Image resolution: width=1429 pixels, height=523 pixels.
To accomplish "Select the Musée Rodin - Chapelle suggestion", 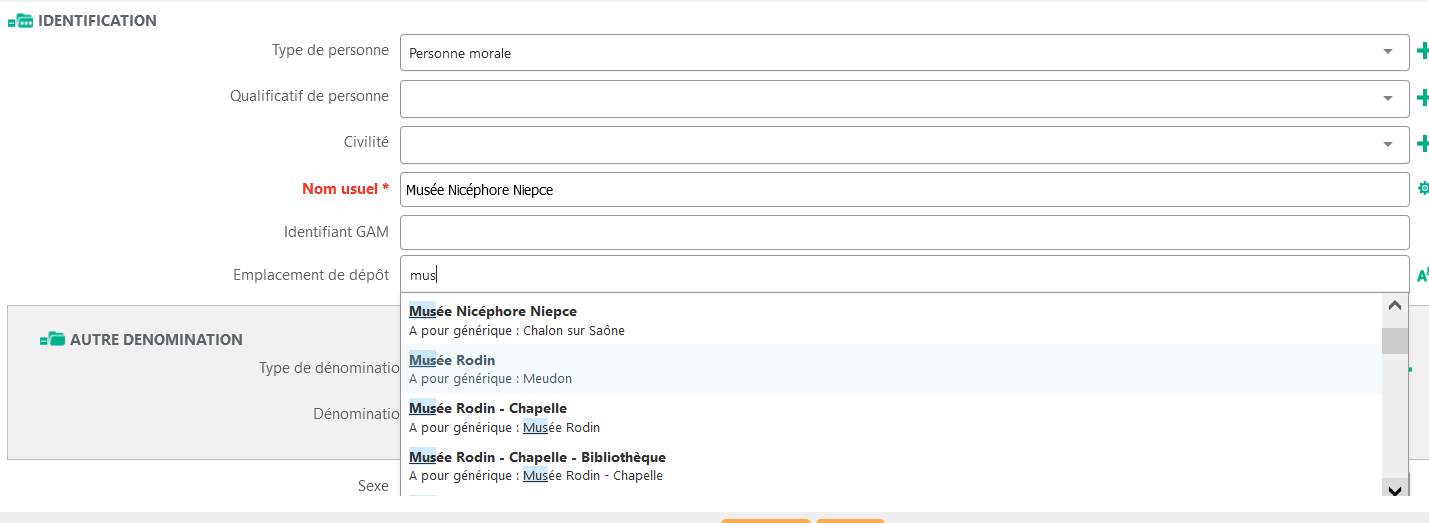I will (891, 417).
